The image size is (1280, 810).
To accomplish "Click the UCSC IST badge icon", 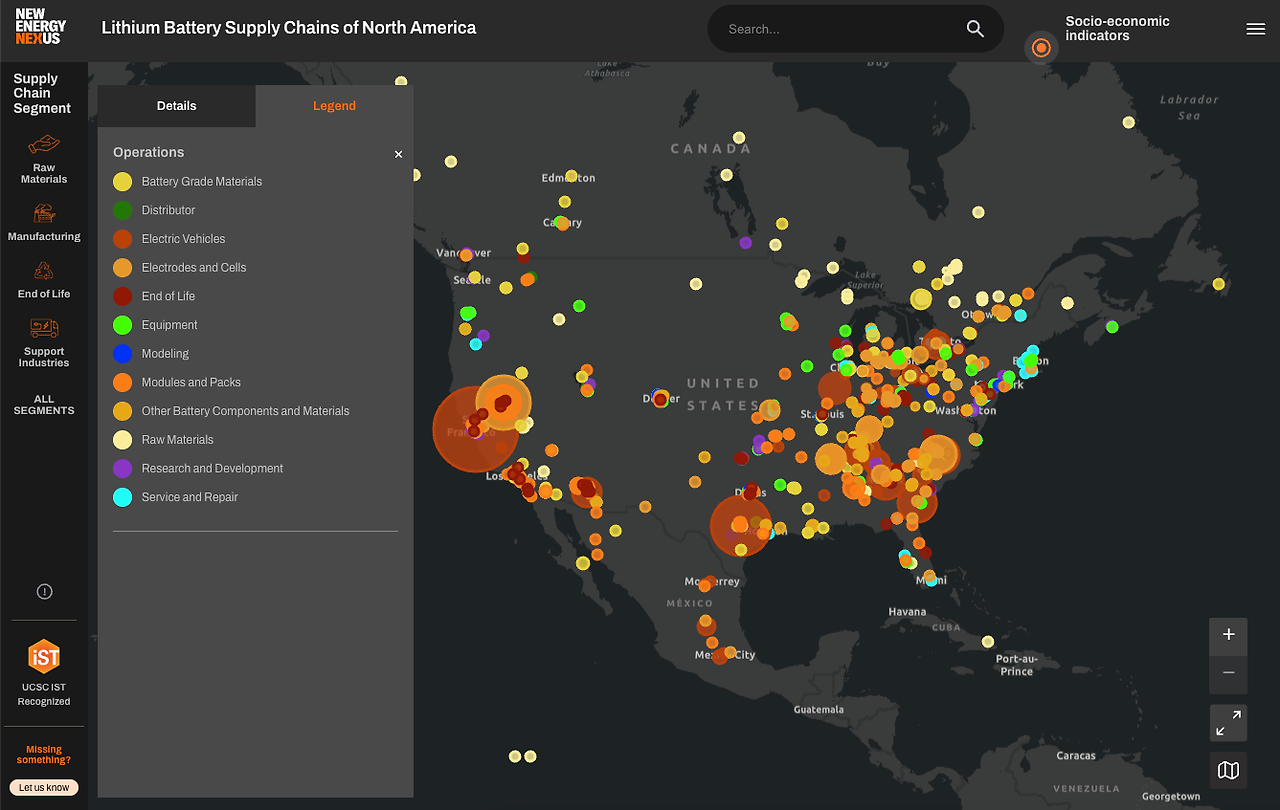I will (x=44, y=657).
